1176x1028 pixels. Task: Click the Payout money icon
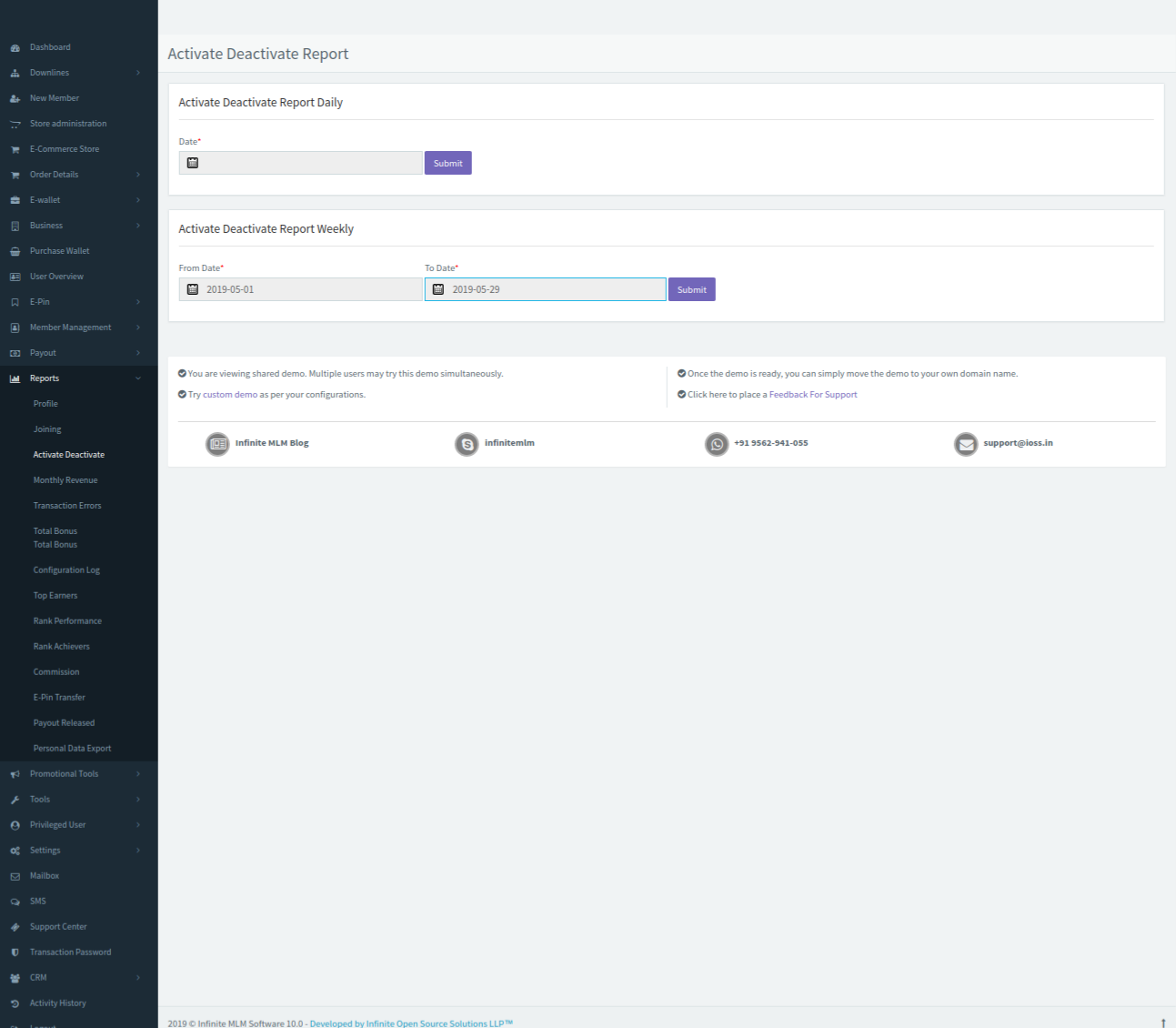[x=15, y=353]
